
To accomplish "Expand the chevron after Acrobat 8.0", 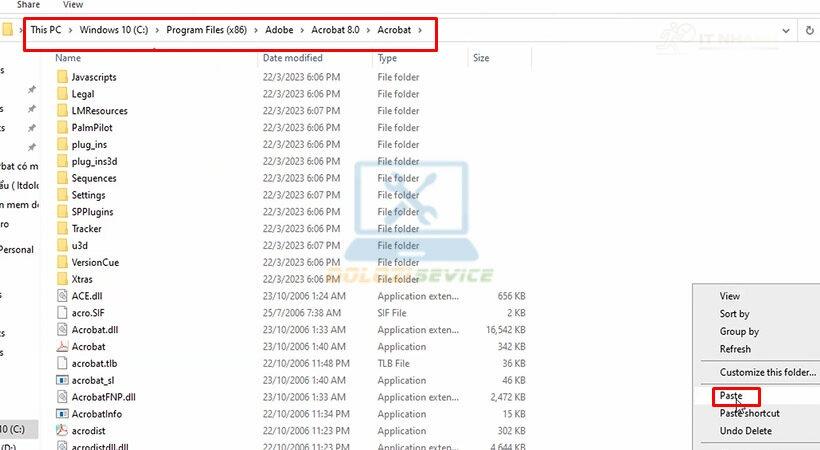I will coord(368,30).
